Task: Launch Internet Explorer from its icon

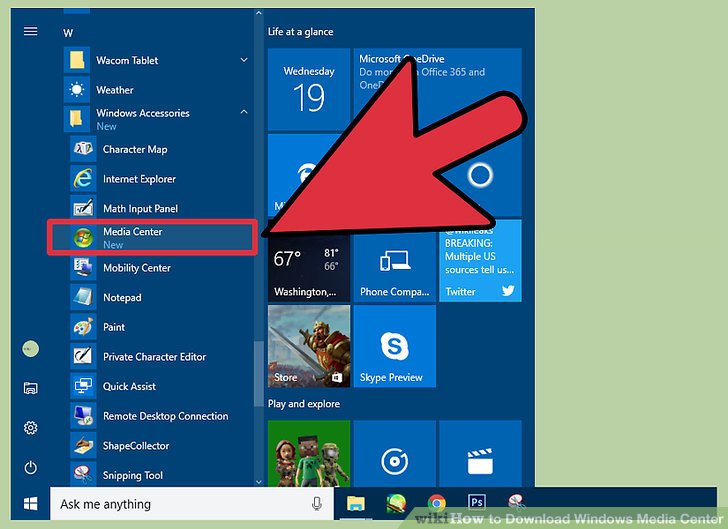Action: (84, 179)
